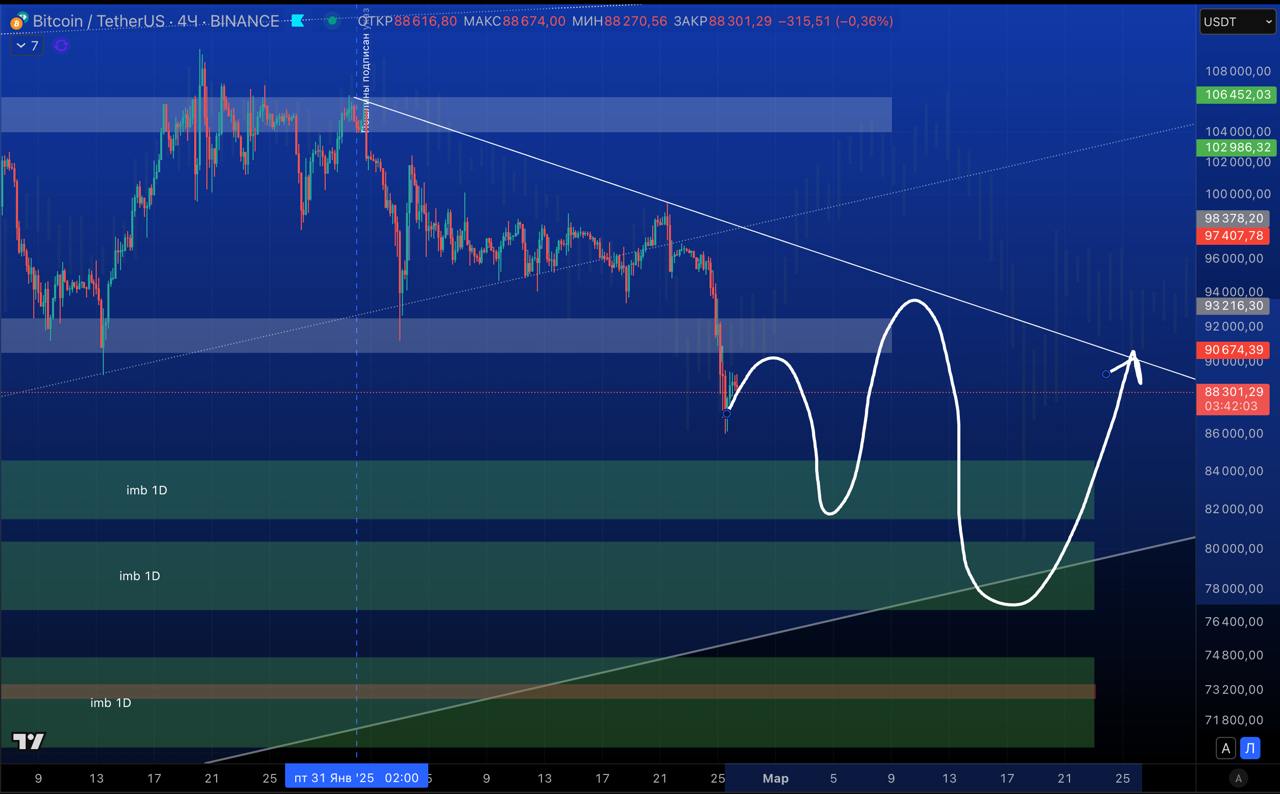
Task: Select the middle imb 1D zone label
Action: point(139,576)
